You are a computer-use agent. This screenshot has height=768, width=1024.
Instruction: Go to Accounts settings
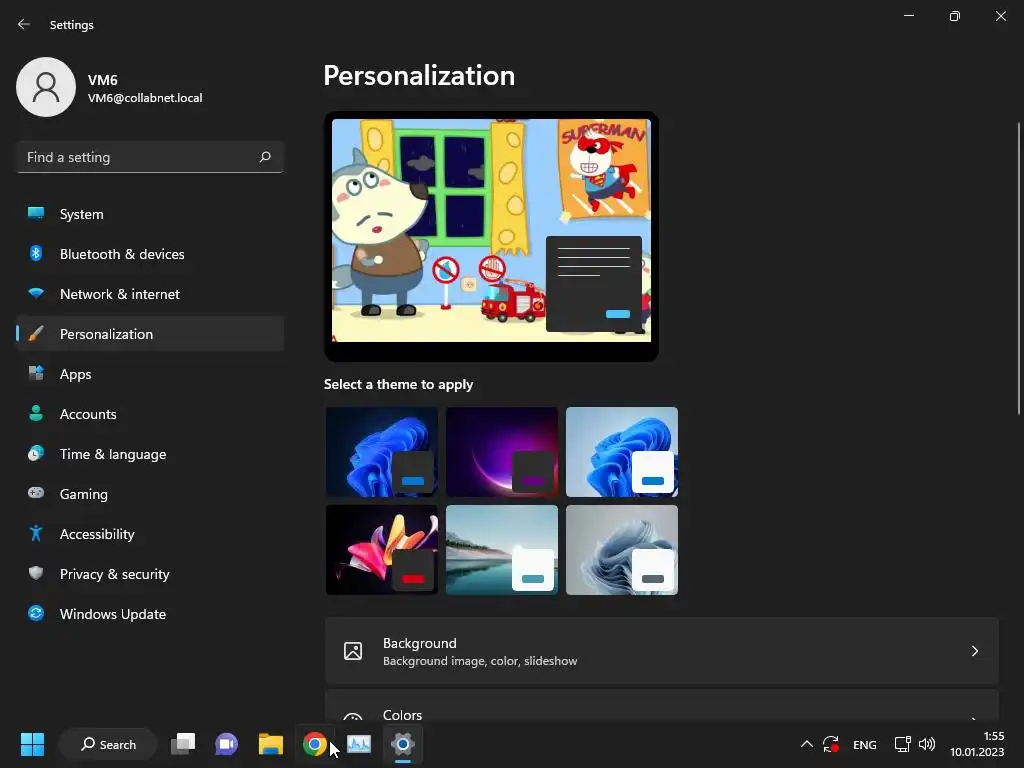point(150,413)
